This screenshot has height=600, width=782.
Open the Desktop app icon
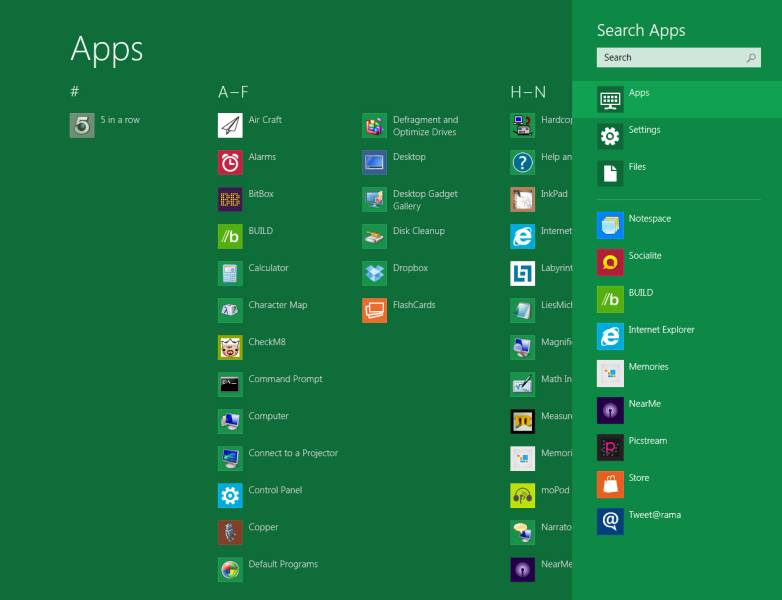[x=374, y=162]
